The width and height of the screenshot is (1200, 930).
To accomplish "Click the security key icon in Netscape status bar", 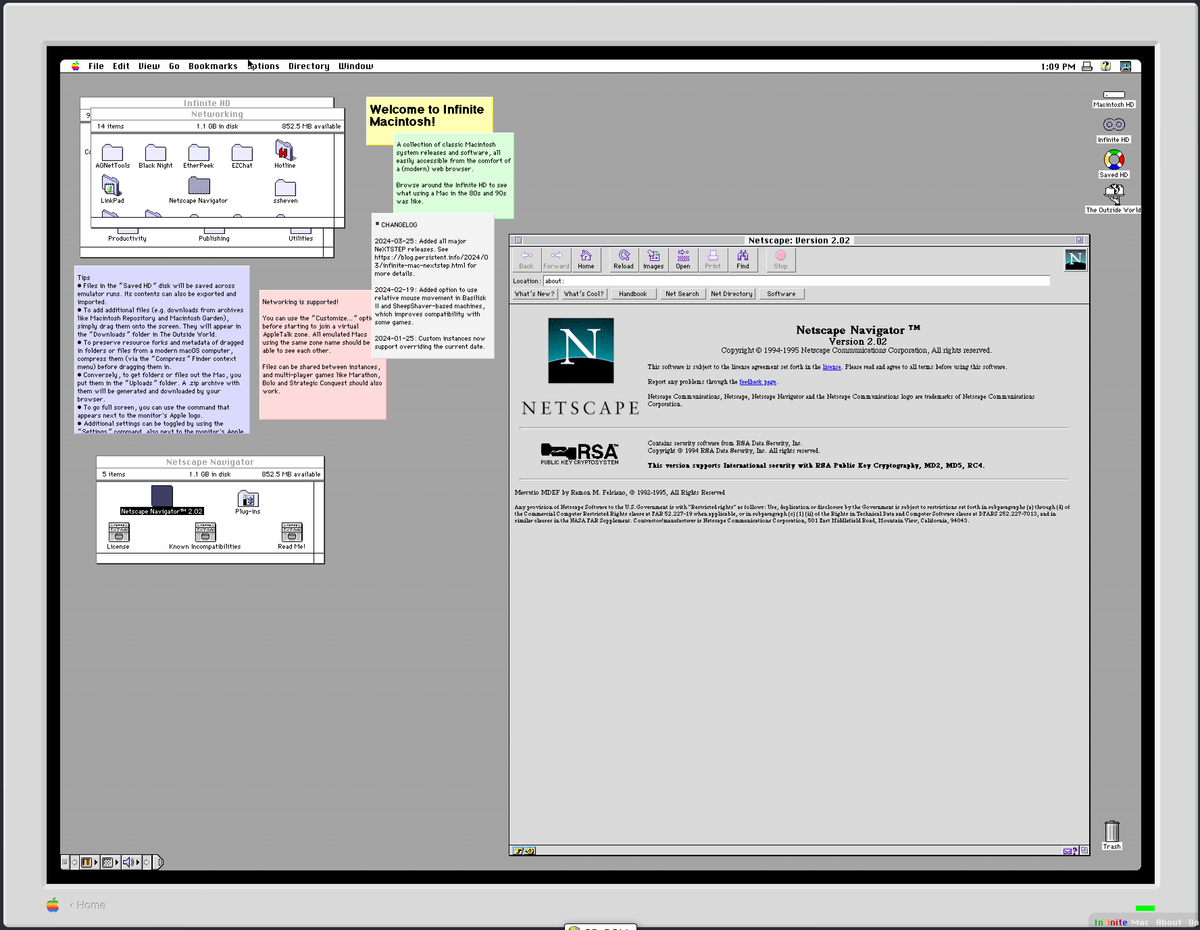I will click(524, 851).
